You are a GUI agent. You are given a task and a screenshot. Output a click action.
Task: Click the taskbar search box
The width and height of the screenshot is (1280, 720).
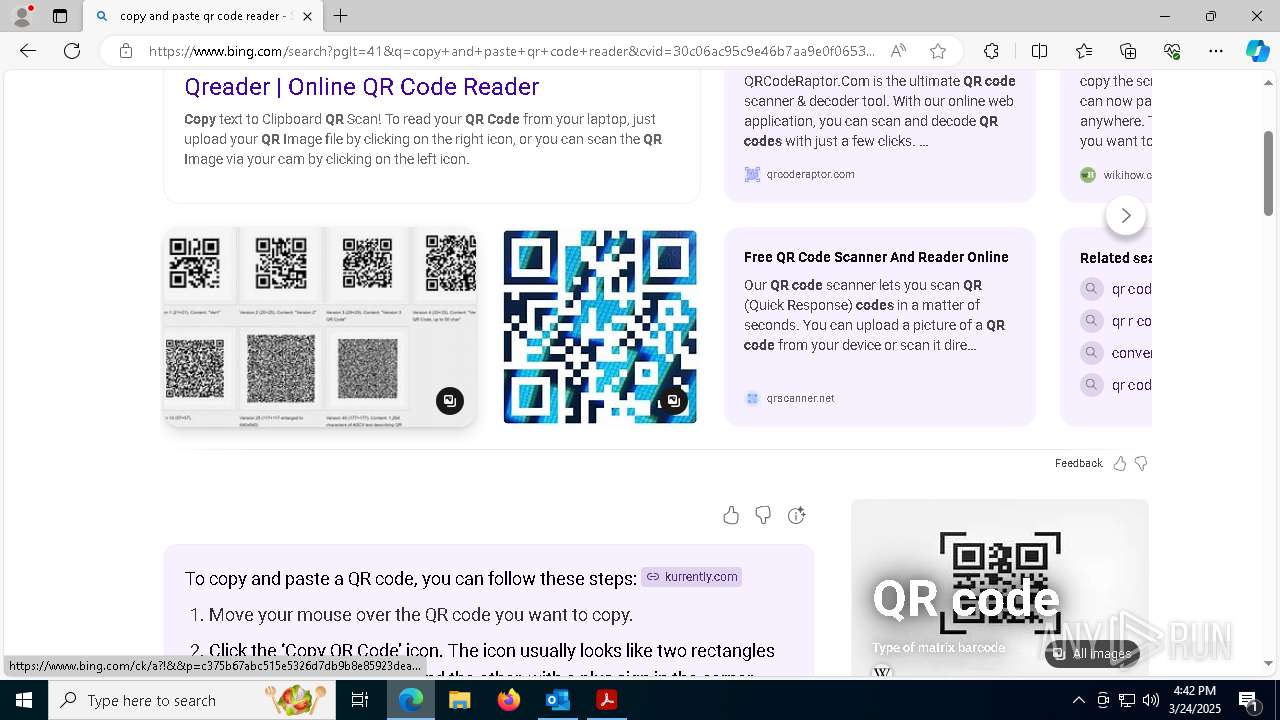tap(192, 700)
